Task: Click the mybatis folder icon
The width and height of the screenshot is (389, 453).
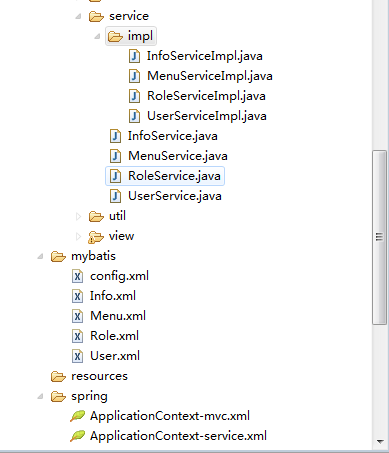Action: (x=58, y=256)
